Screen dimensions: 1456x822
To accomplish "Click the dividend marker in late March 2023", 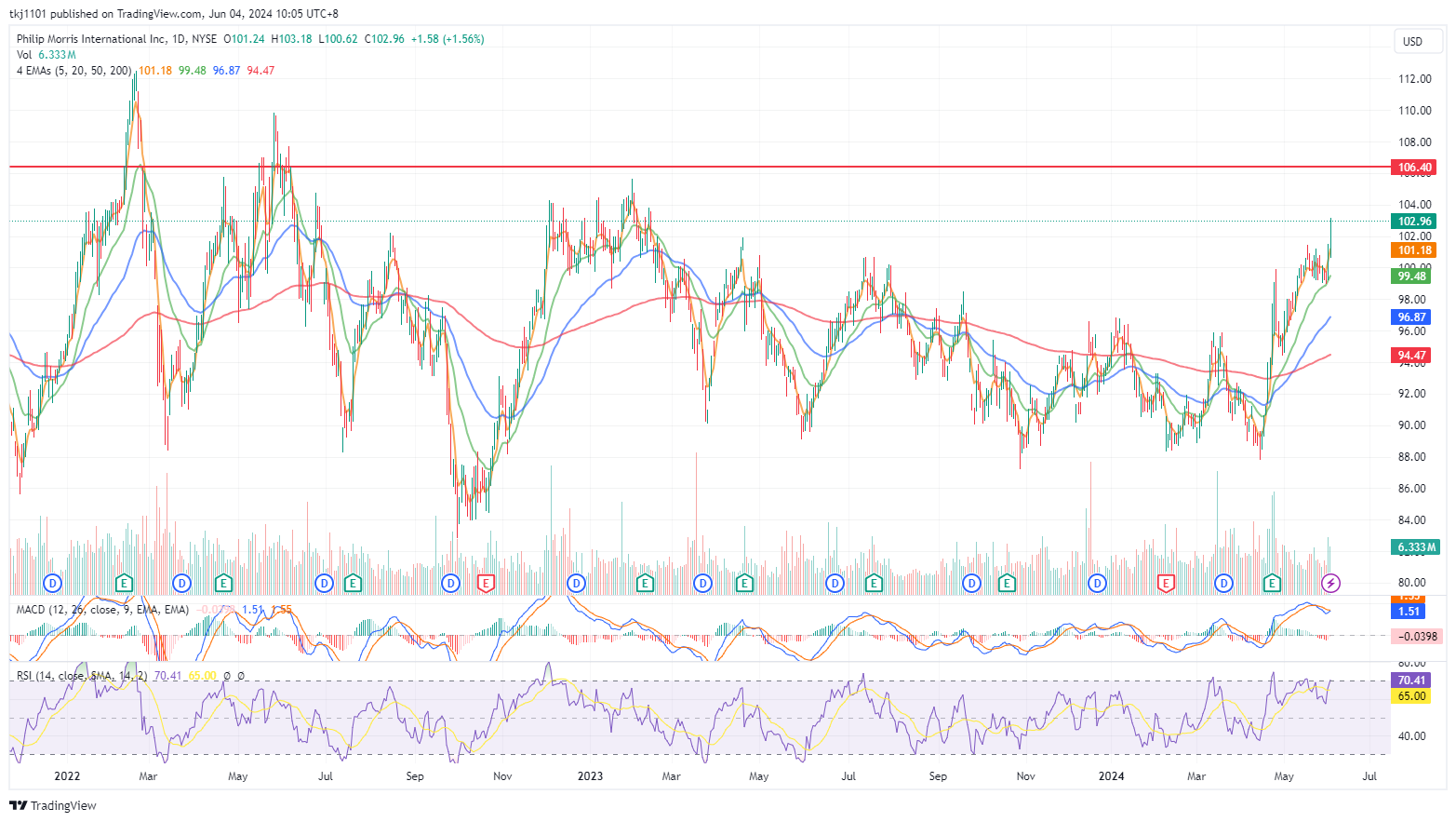I will (702, 584).
